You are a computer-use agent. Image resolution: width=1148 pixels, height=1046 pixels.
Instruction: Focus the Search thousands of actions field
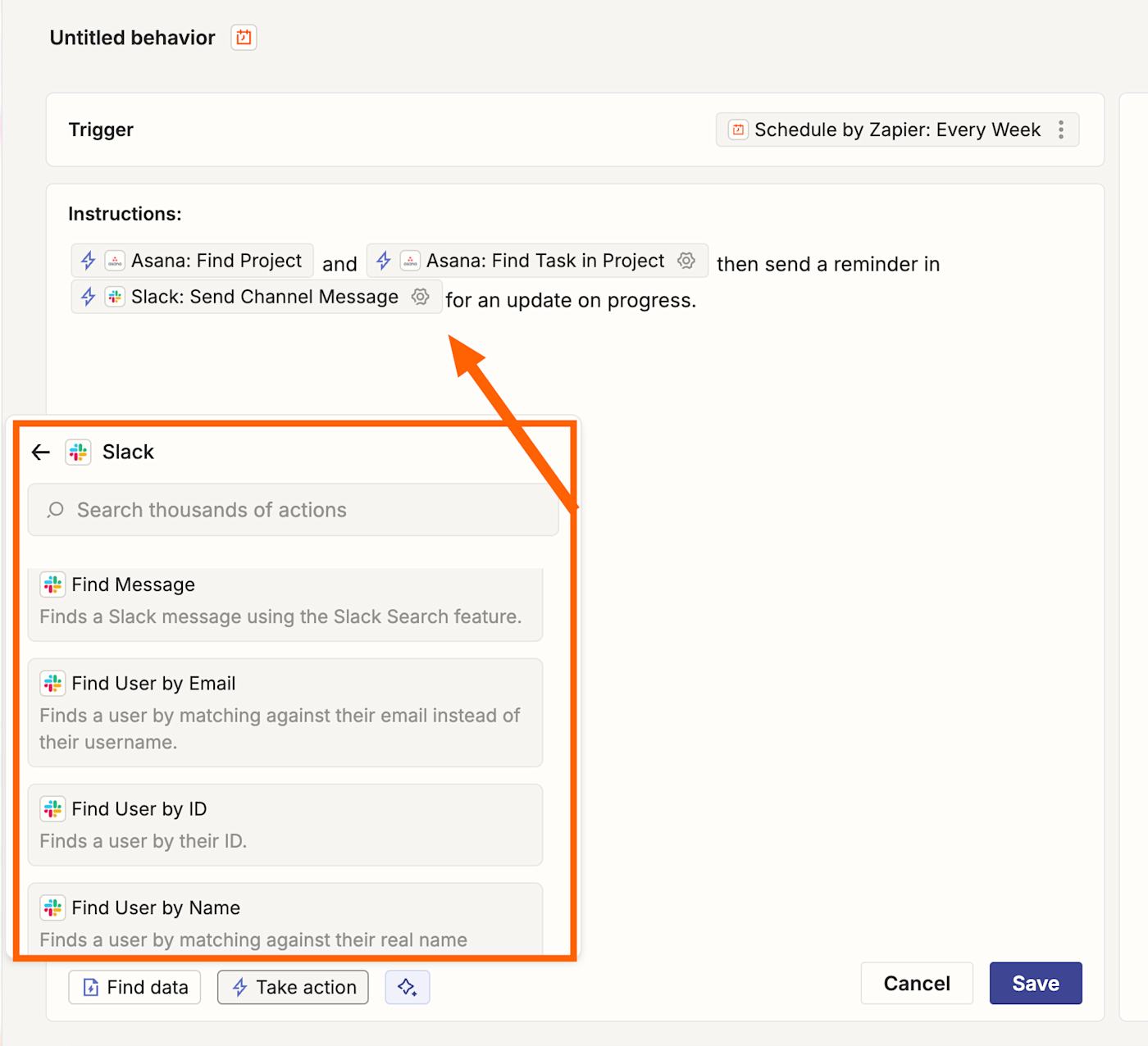coord(294,510)
